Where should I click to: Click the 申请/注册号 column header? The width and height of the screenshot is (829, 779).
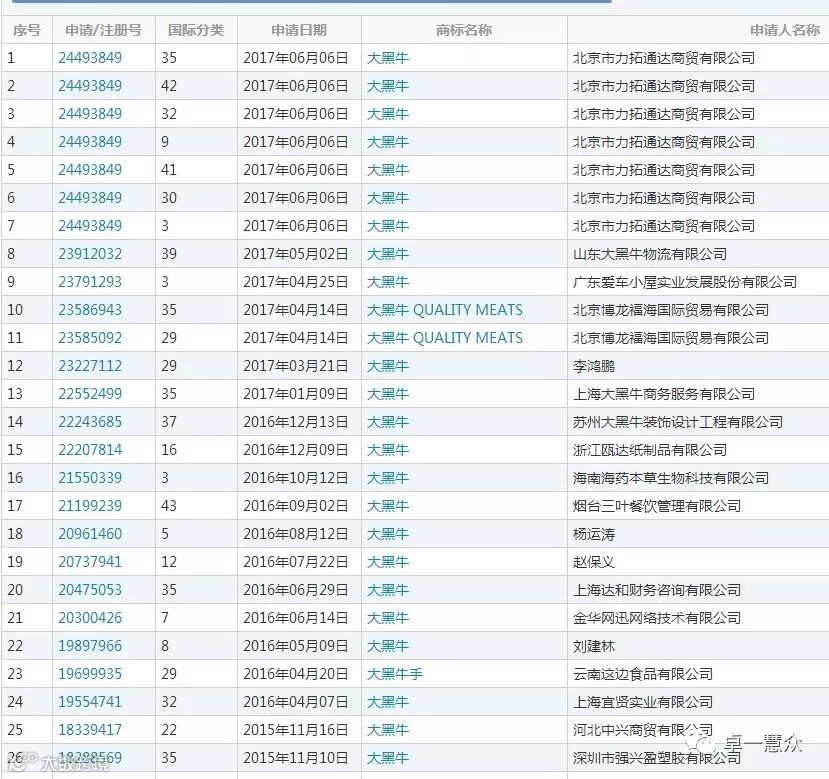click(x=104, y=30)
